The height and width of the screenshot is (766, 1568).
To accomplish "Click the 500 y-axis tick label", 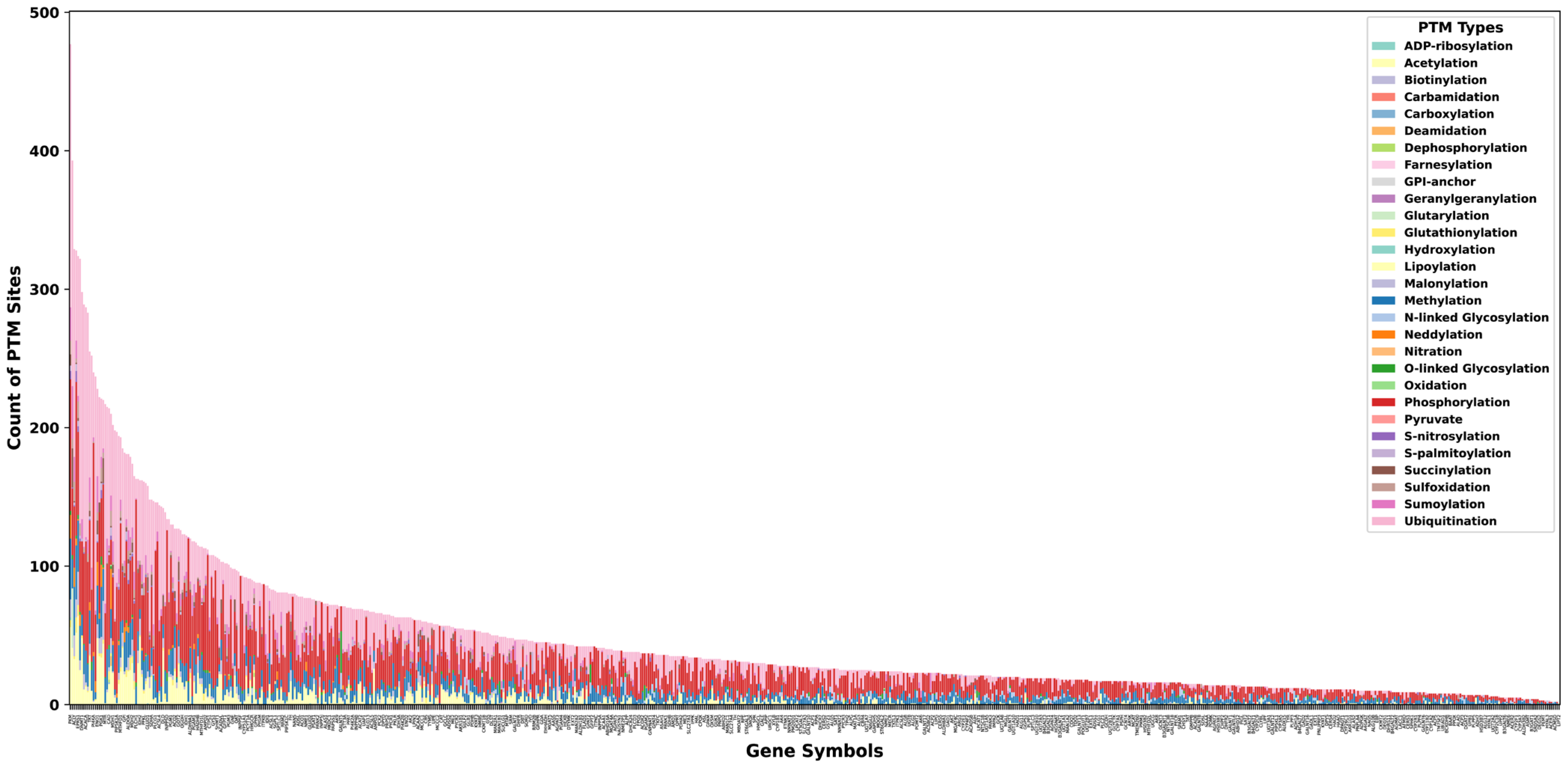I will [x=44, y=13].
